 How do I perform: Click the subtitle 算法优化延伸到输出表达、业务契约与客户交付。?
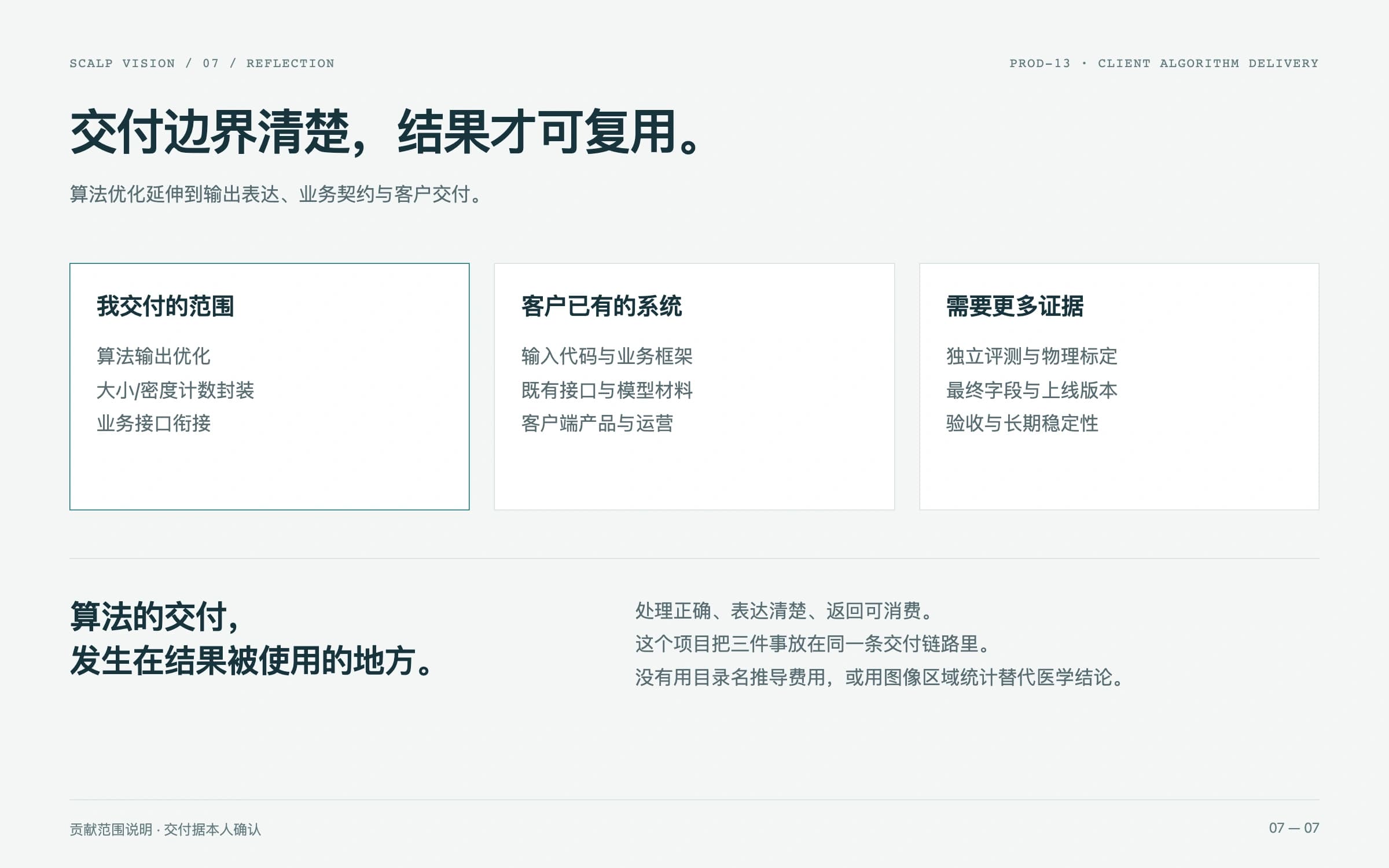pos(275,194)
